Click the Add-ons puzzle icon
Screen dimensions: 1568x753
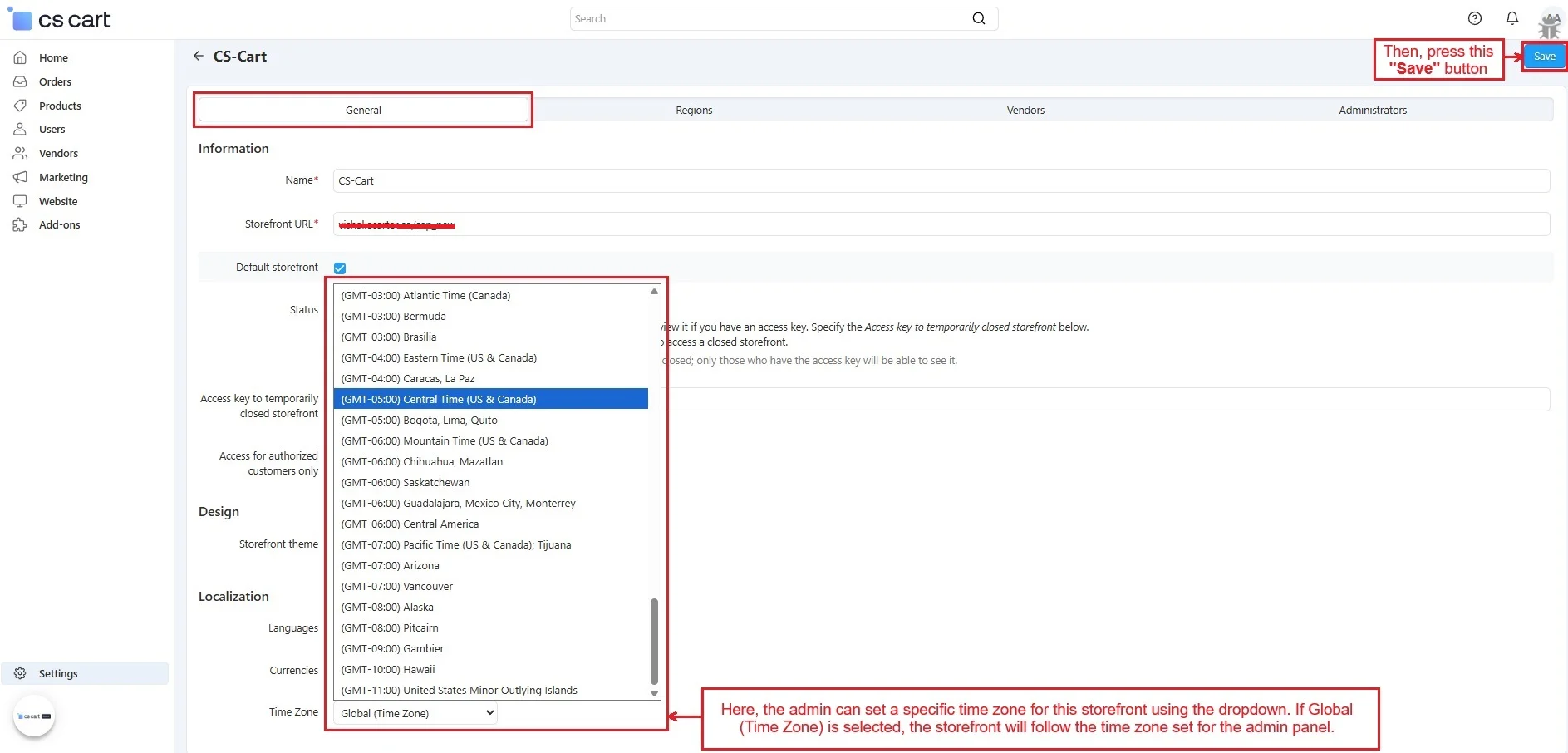pos(20,225)
